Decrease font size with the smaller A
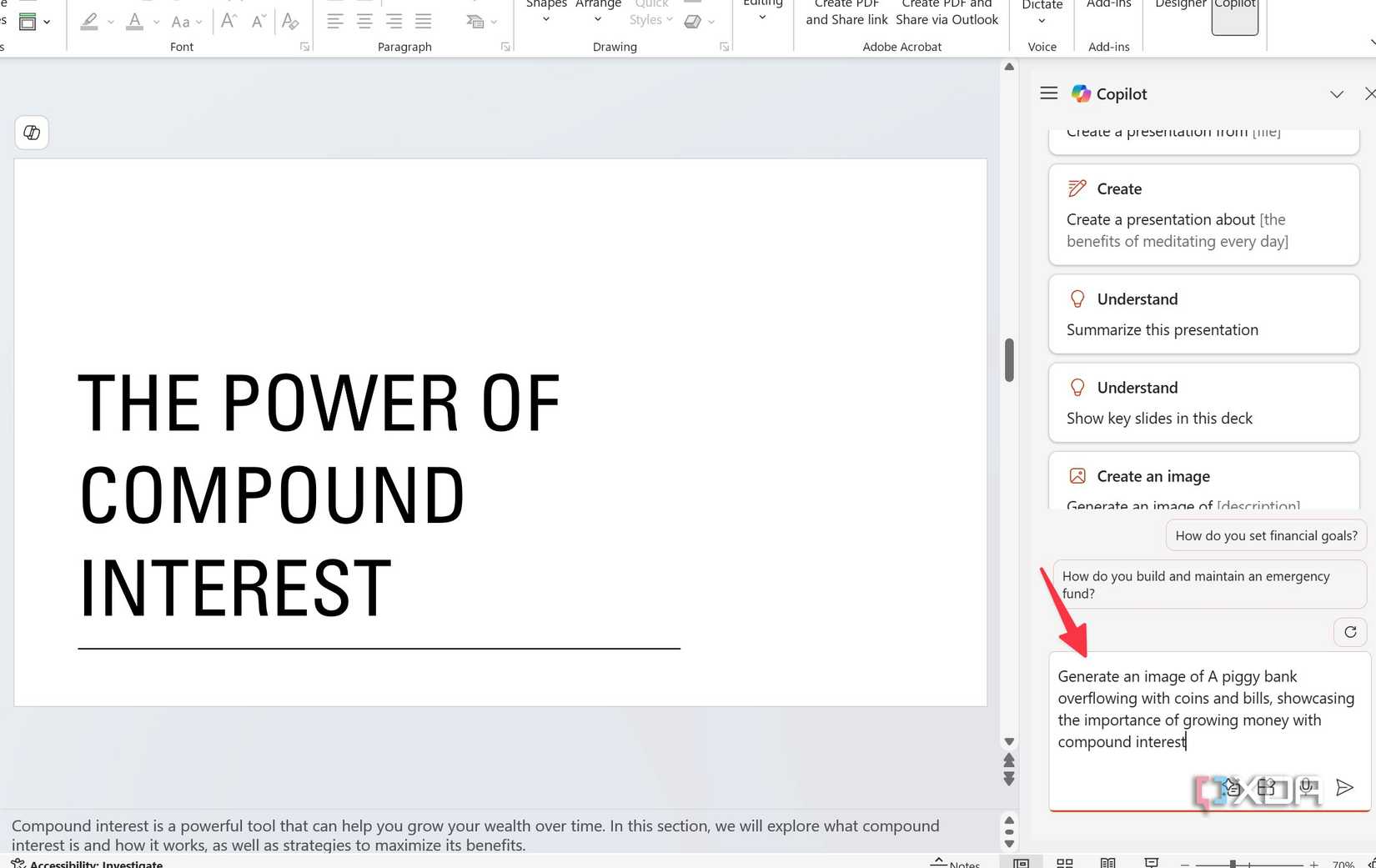The width and height of the screenshot is (1376, 868). pos(259,22)
